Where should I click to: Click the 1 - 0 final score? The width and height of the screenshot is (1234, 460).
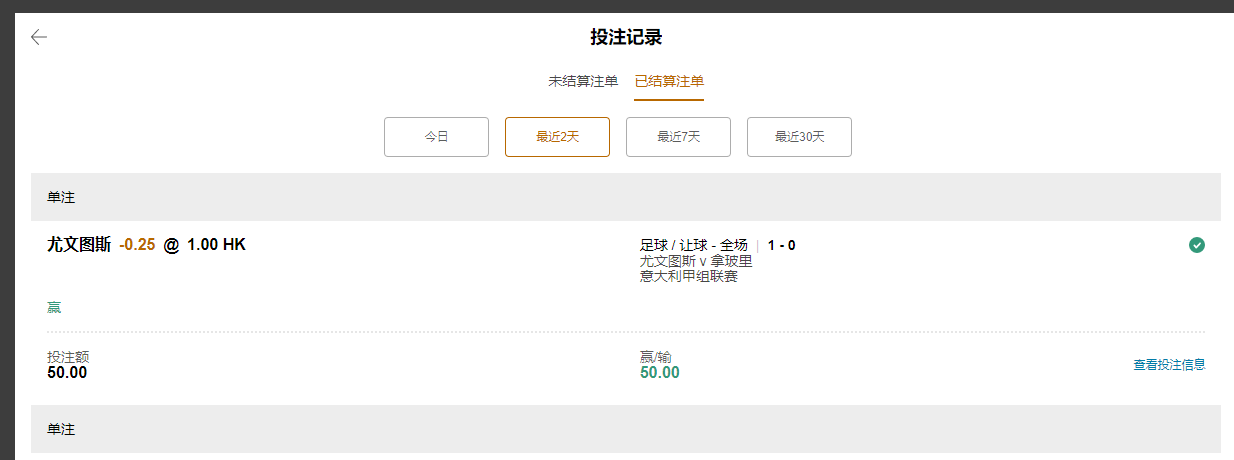coord(782,245)
